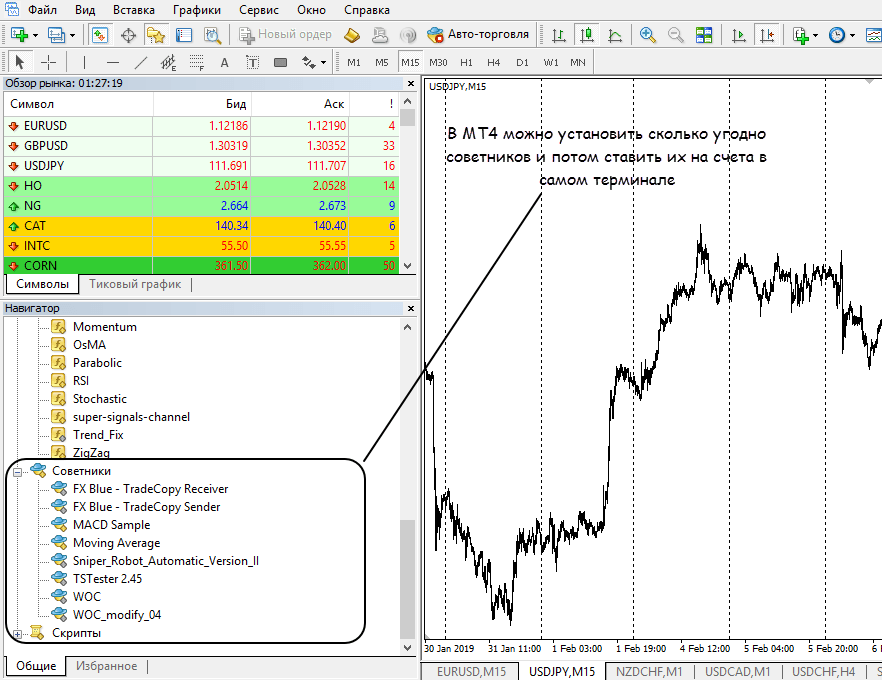The height and width of the screenshot is (680, 882).
Task: Select the trendline drawing tool
Action: pos(141,62)
